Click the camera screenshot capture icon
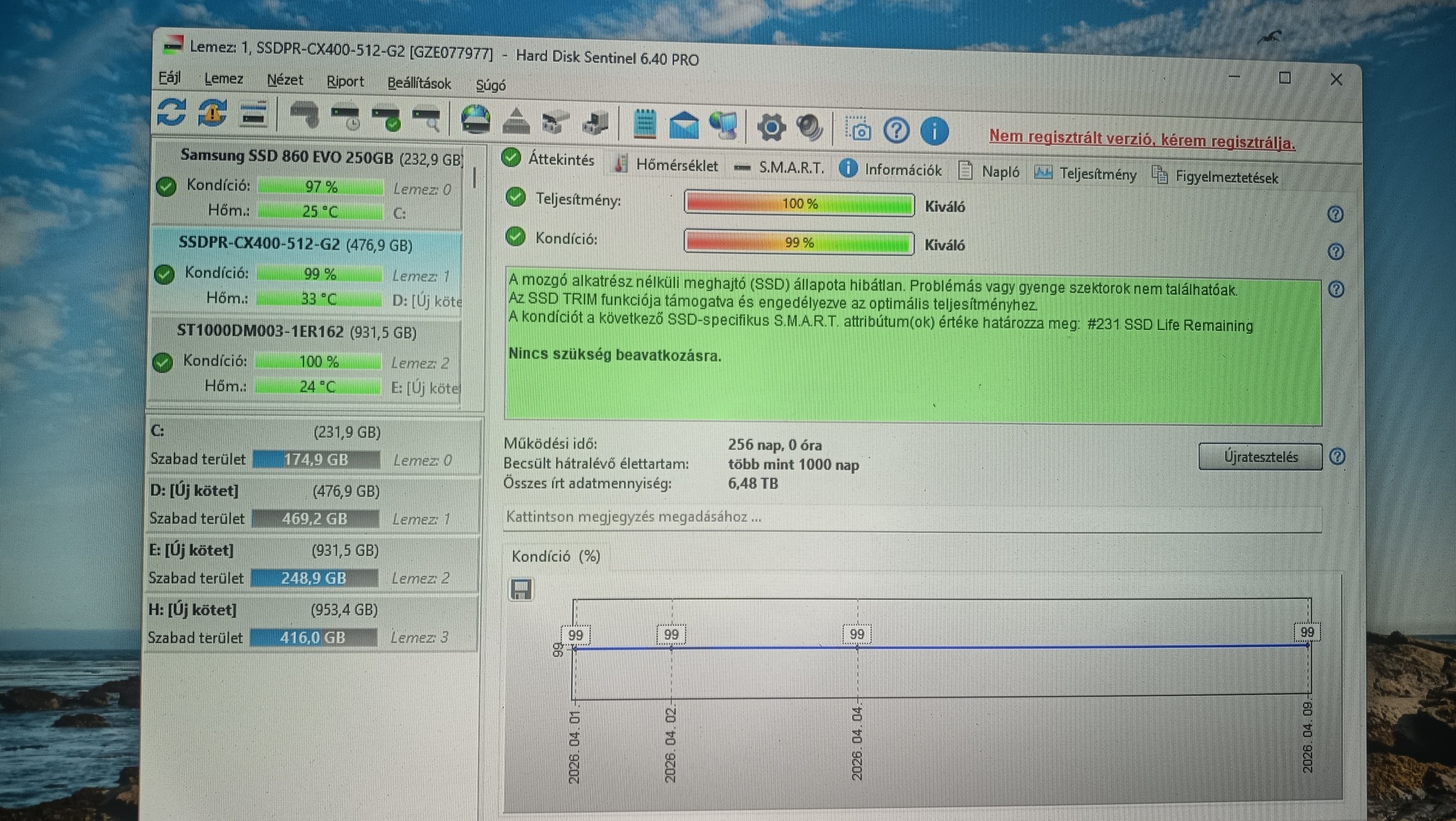This screenshot has height=821, width=1456. 859,130
